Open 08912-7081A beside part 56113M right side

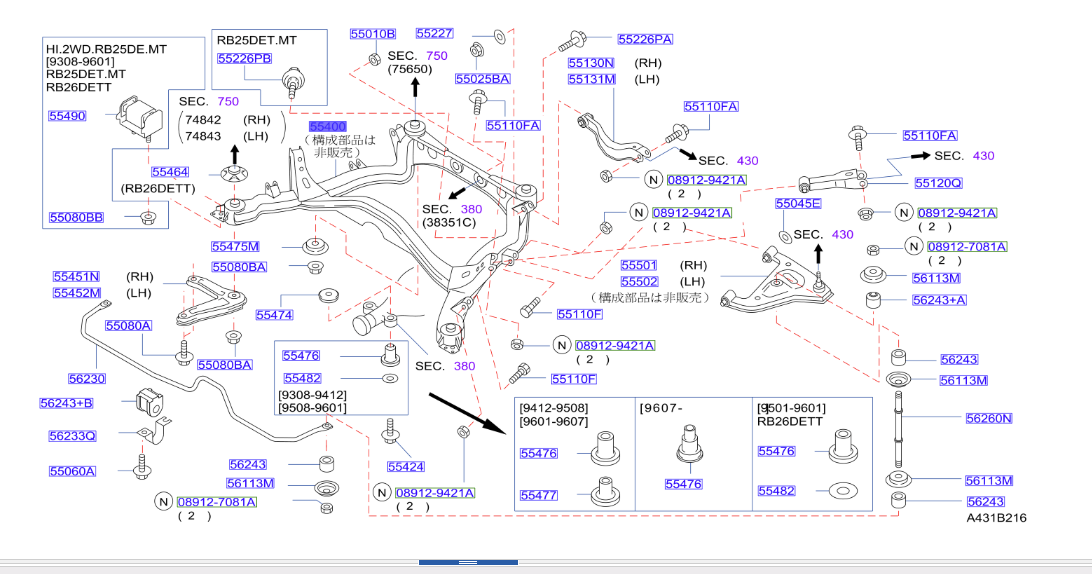(x=967, y=247)
